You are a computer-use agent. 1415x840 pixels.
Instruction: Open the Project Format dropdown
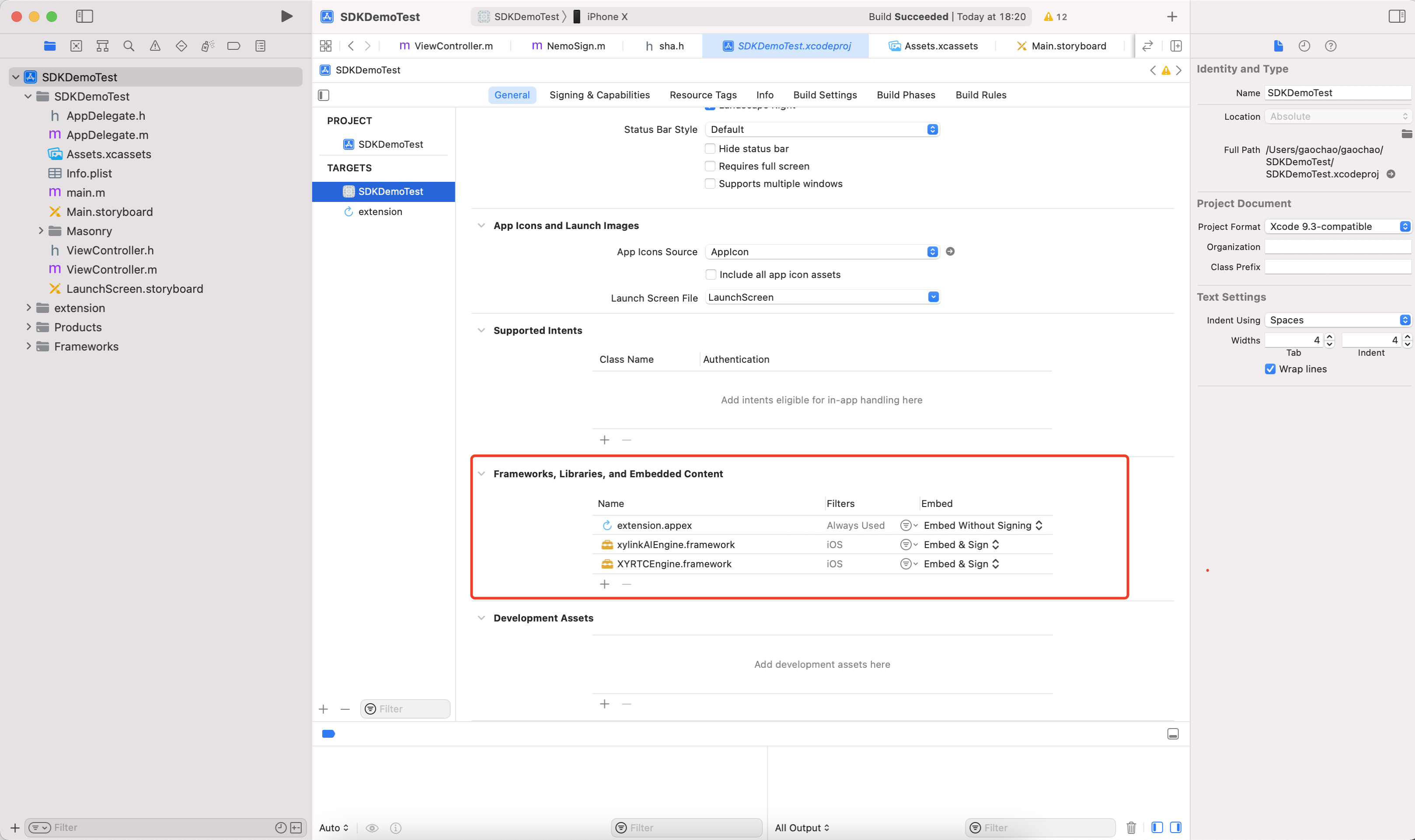click(x=1338, y=226)
